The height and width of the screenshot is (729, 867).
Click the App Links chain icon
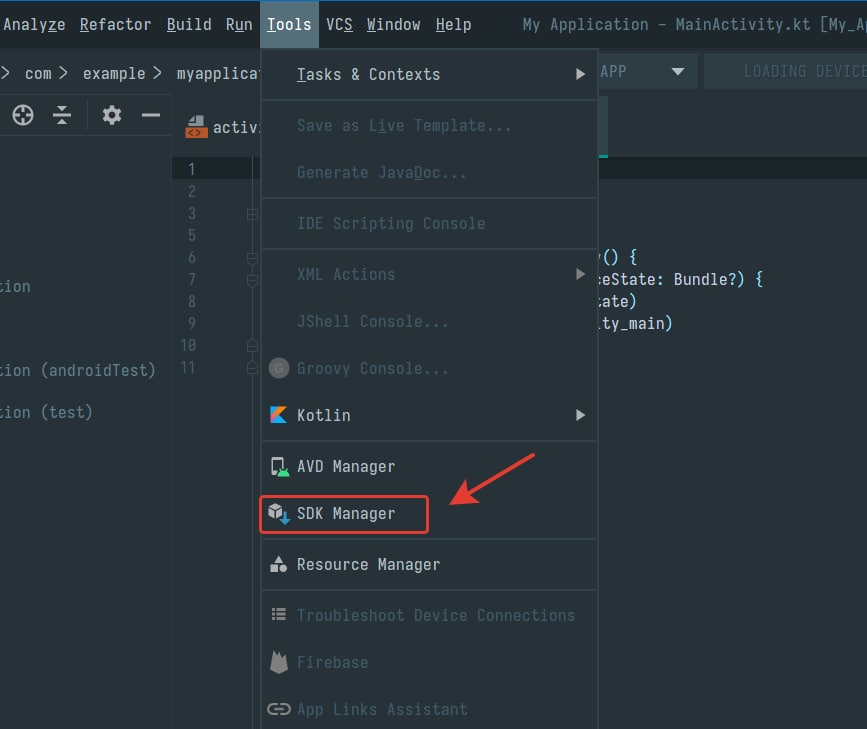279,709
